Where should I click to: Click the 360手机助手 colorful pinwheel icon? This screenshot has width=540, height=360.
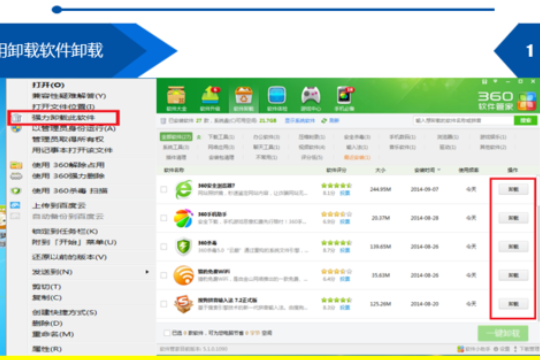tap(183, 218)
